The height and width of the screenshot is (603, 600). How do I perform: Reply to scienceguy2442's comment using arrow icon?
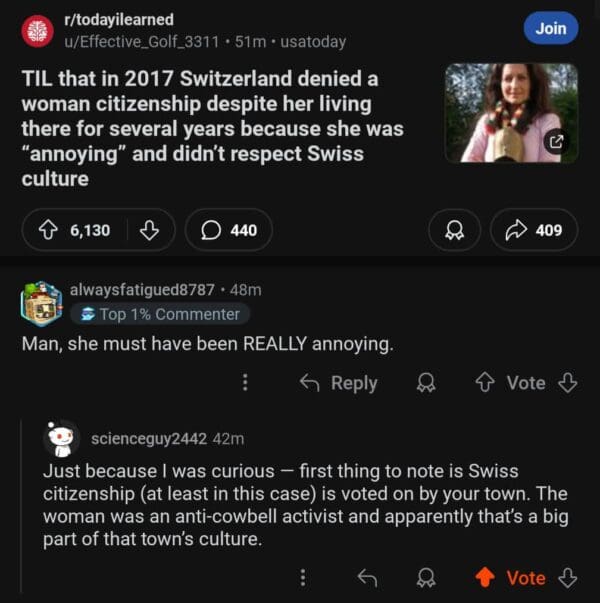(x=366, y=577)
